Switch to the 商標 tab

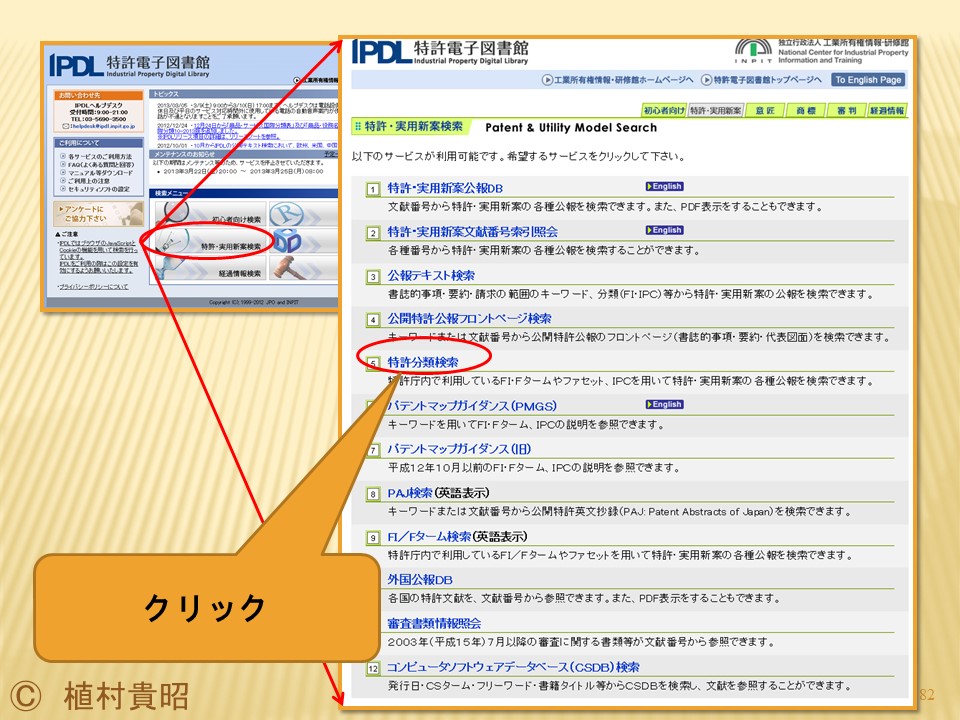coord(805,110)
